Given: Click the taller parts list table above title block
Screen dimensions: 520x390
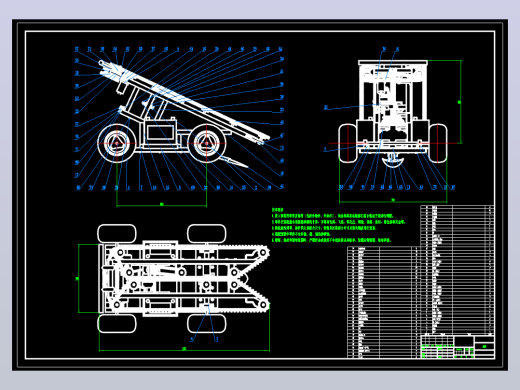Looking at the screenshot, I should click(457, 269).
